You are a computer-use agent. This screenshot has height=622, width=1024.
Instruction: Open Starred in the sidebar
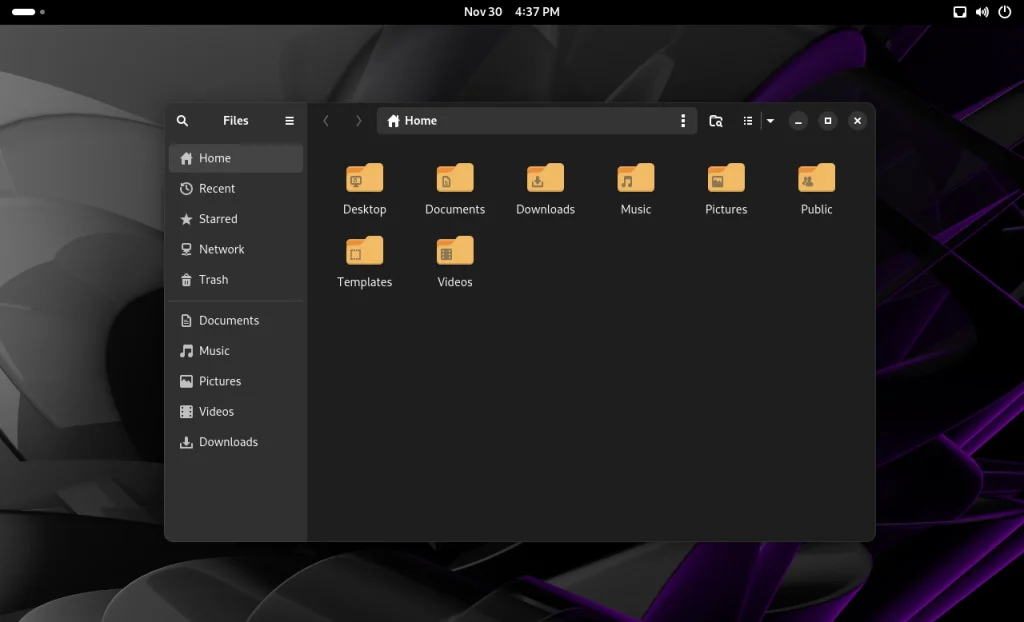click(x=217, y=219)
